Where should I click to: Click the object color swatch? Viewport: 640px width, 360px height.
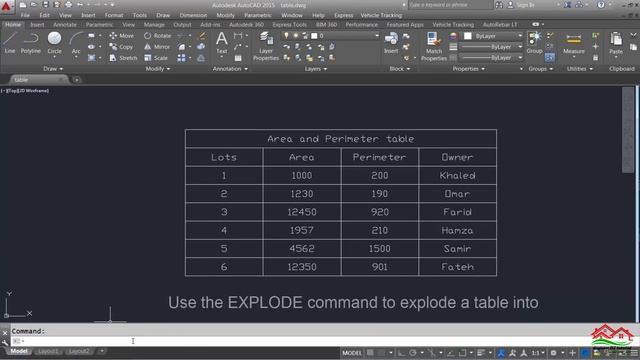(468, 36)
